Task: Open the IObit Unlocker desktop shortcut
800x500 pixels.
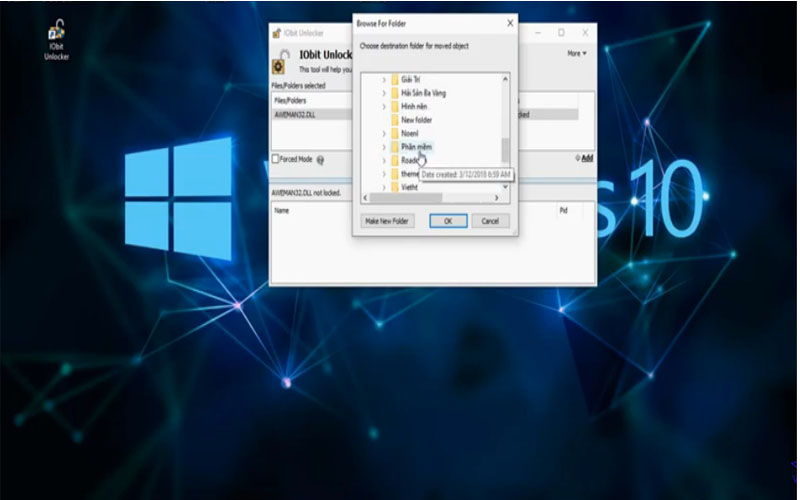Action: [x=56, y=40]
